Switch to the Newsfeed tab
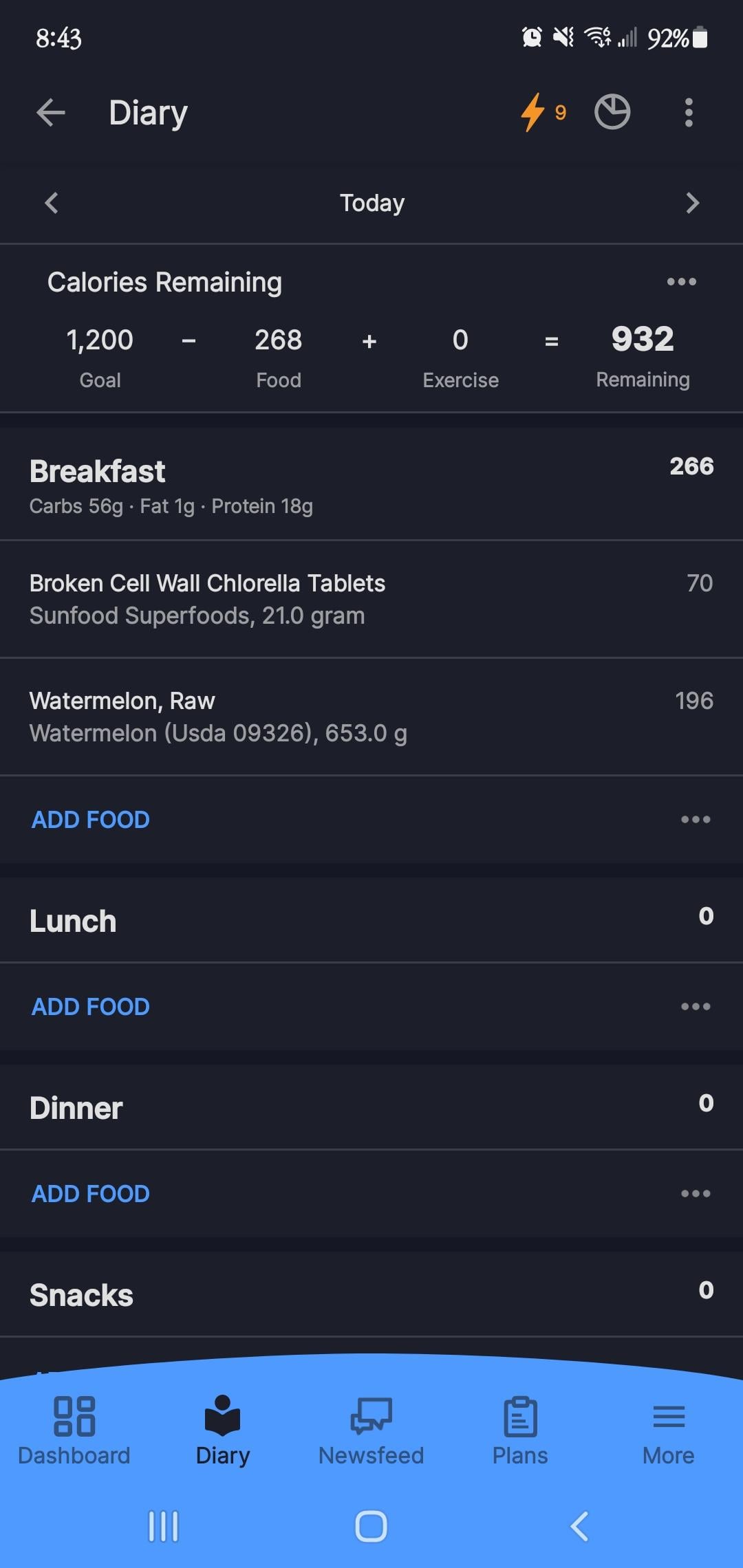The height and width of the screenshot is (1568, 743). [x=371, y=1430]
